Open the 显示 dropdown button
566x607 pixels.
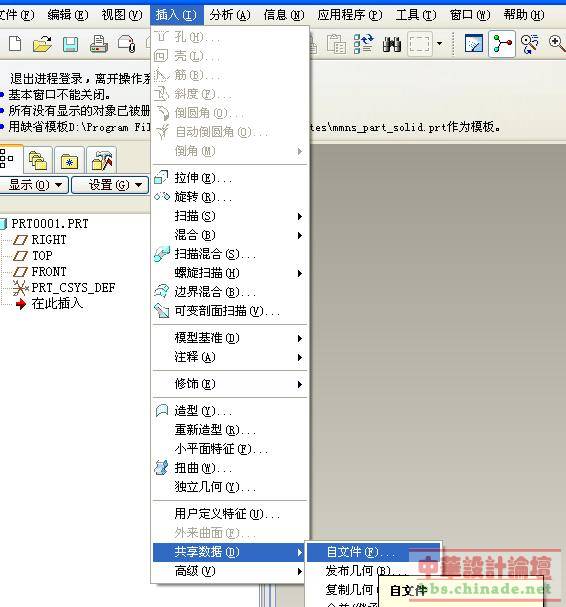point(35,185)
